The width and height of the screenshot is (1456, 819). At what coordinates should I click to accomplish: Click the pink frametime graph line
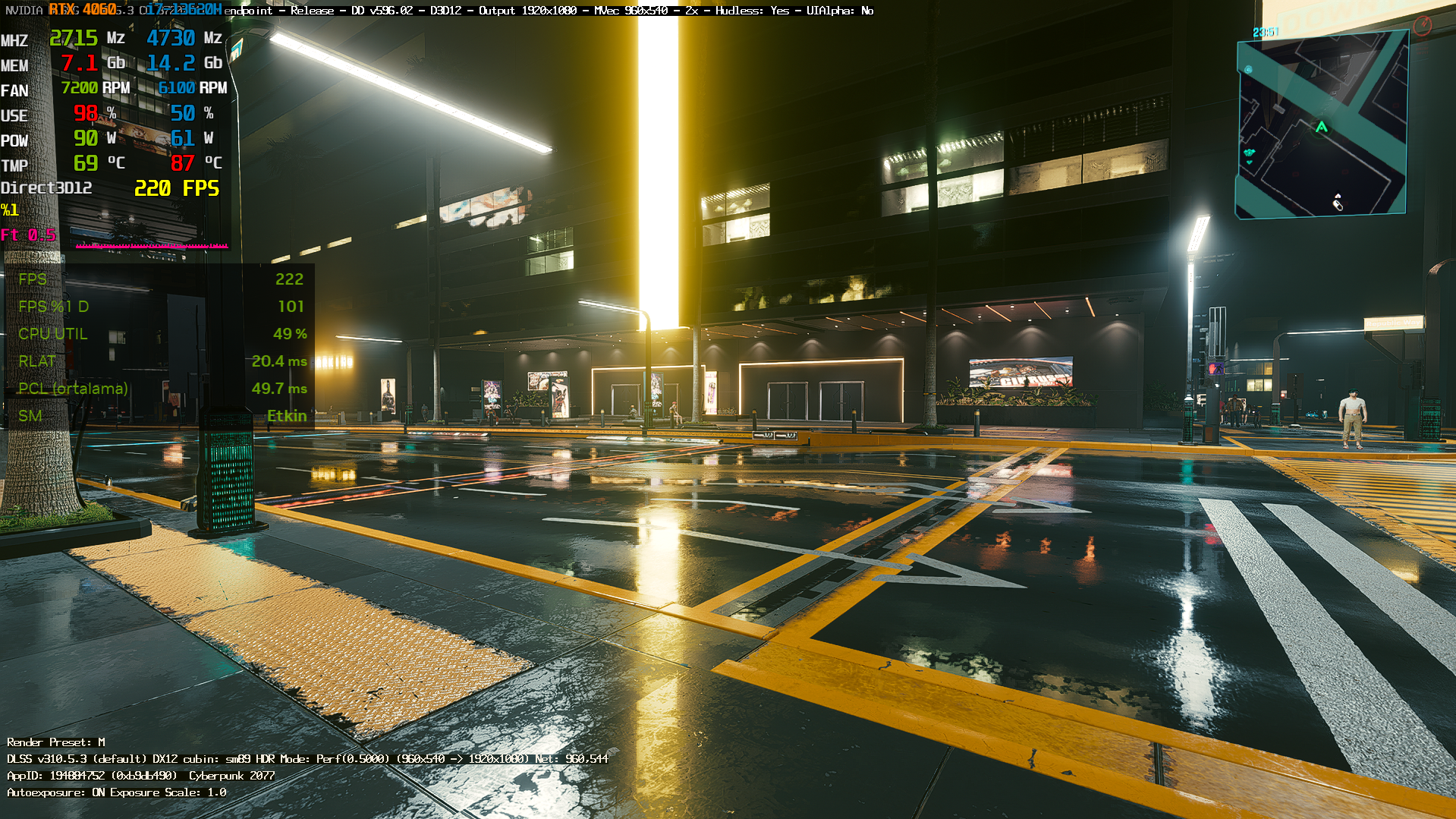[x=152, y=245]
